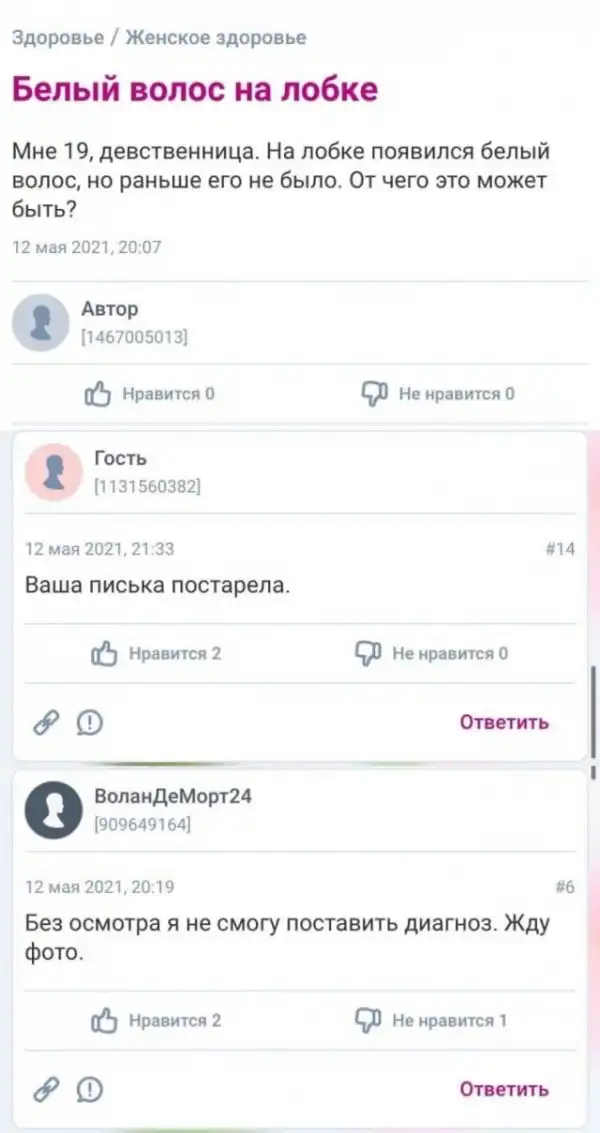Reply to Гость with Ответить

[x=505, y=722]
